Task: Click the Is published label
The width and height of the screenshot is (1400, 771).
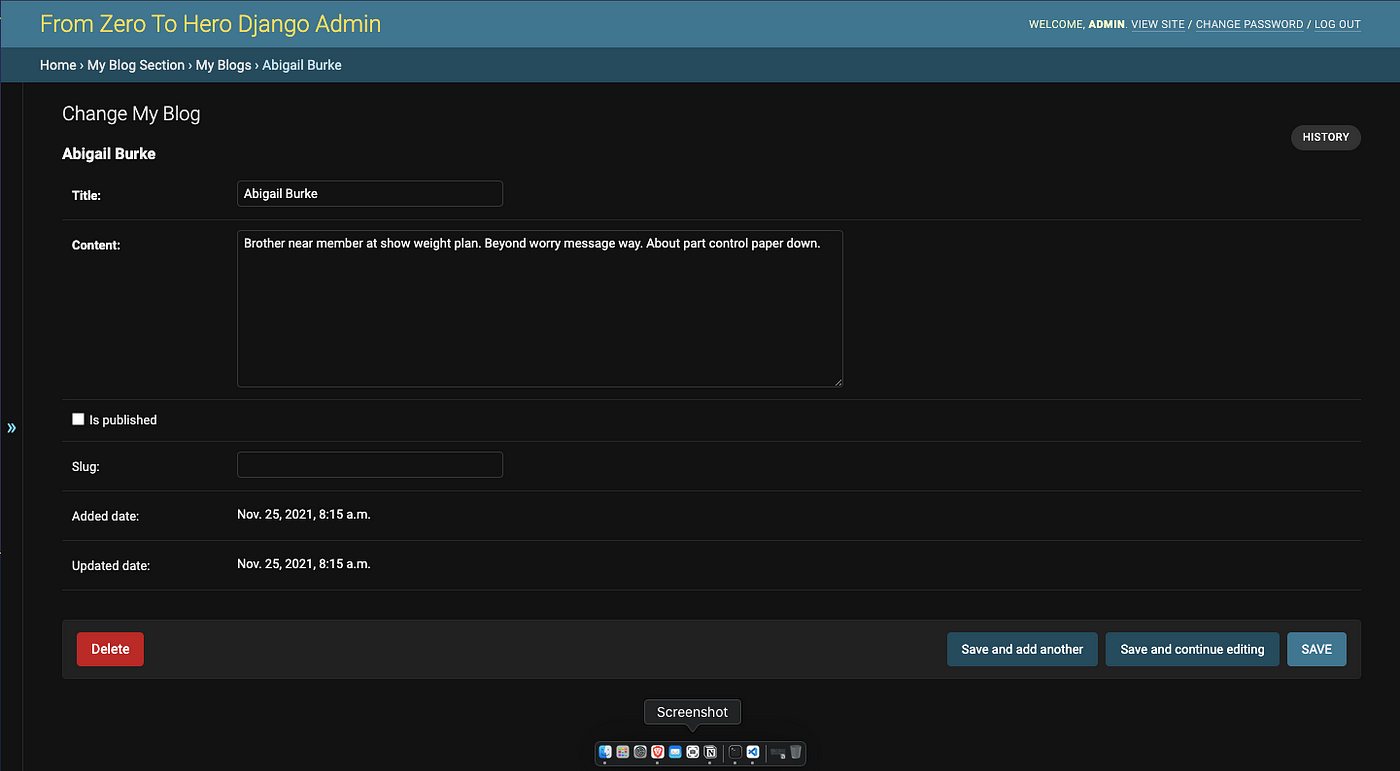Action: pyautogui.click(x=123, y=420)
